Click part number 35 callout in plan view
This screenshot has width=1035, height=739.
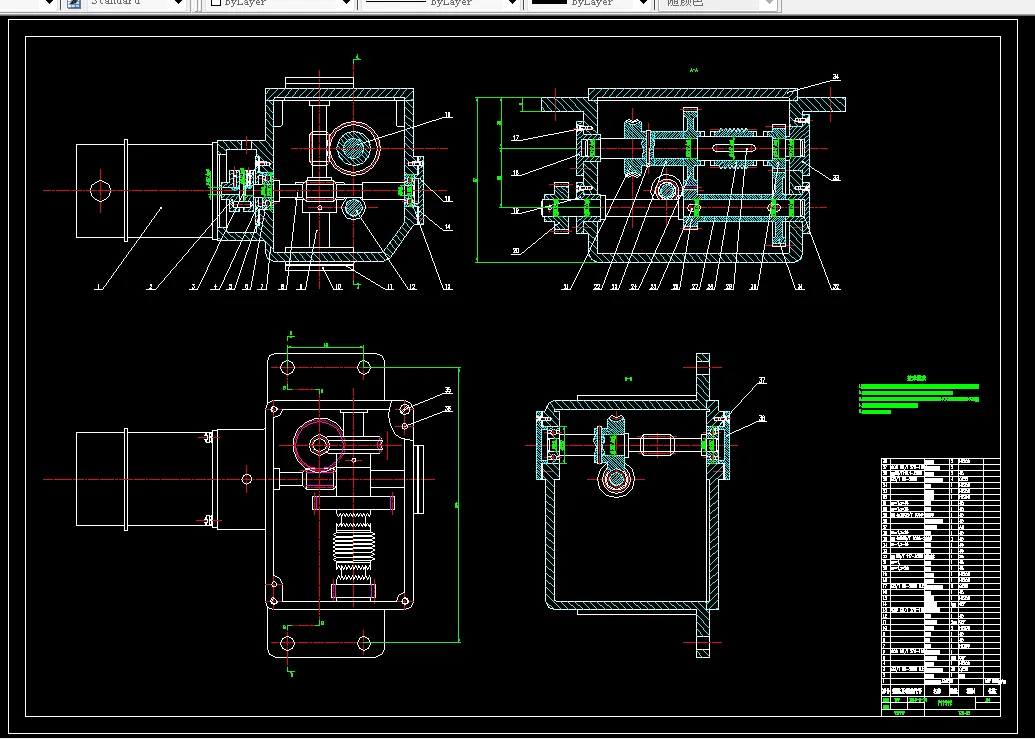(x=447, y=390)
